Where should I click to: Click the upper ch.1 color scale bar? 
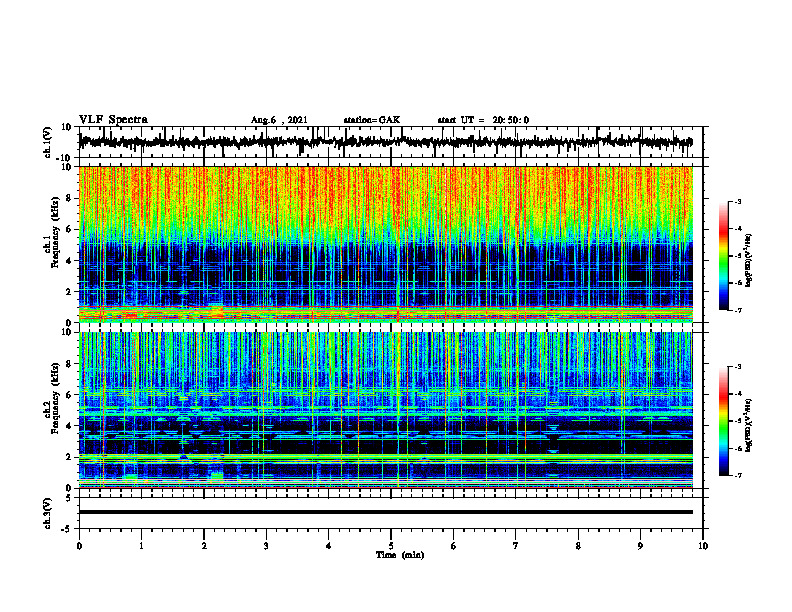723,256
